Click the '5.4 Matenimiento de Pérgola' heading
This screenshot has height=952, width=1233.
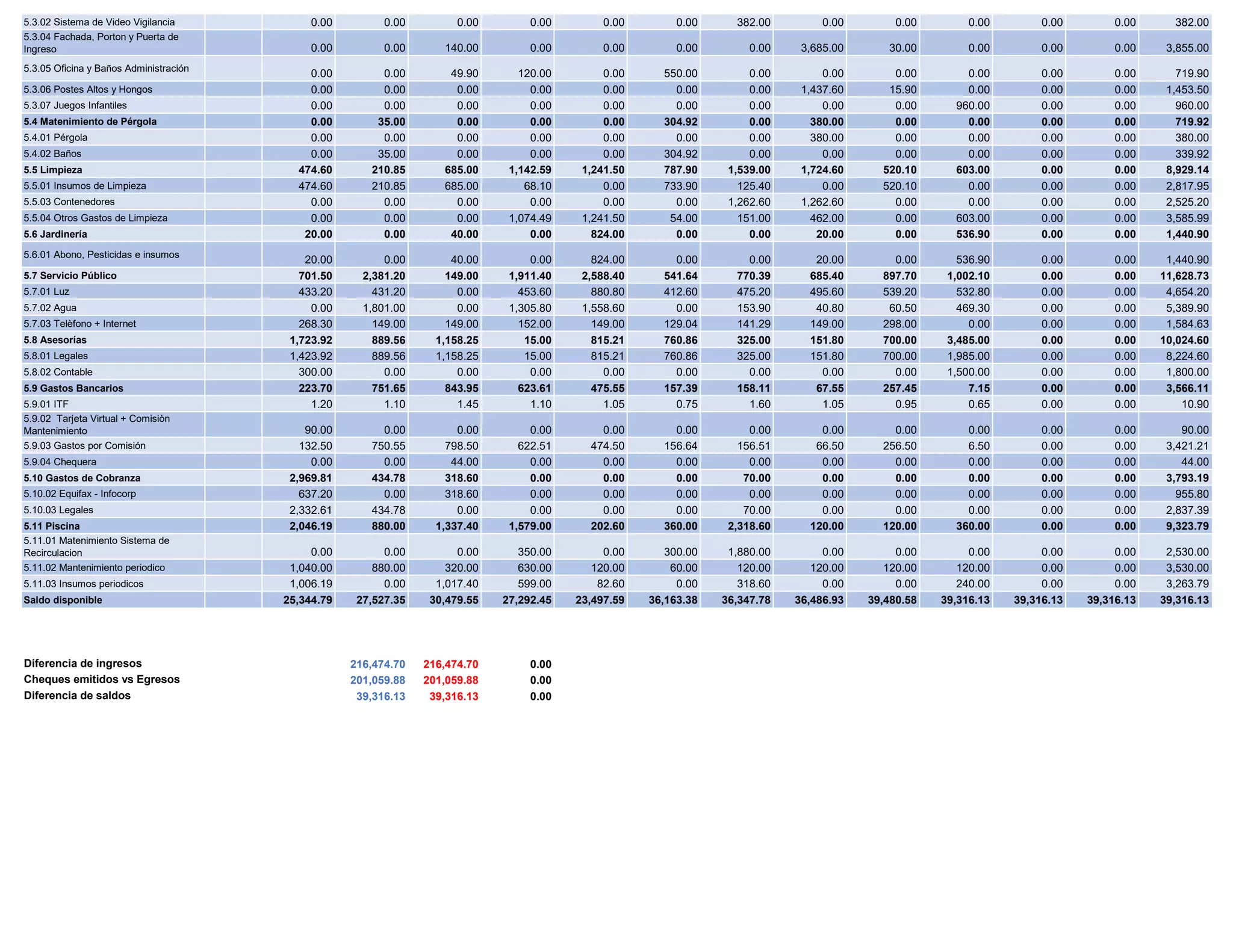tap(90, 122)
